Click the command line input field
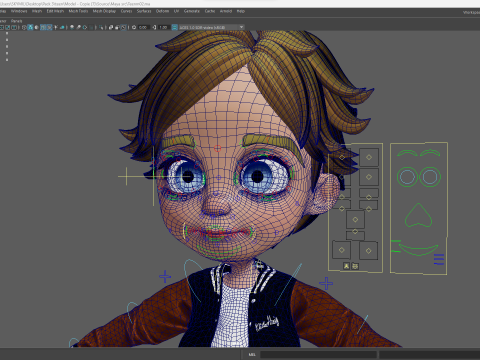The height and width of the screenshot is (360, 480). pos(319,354)
